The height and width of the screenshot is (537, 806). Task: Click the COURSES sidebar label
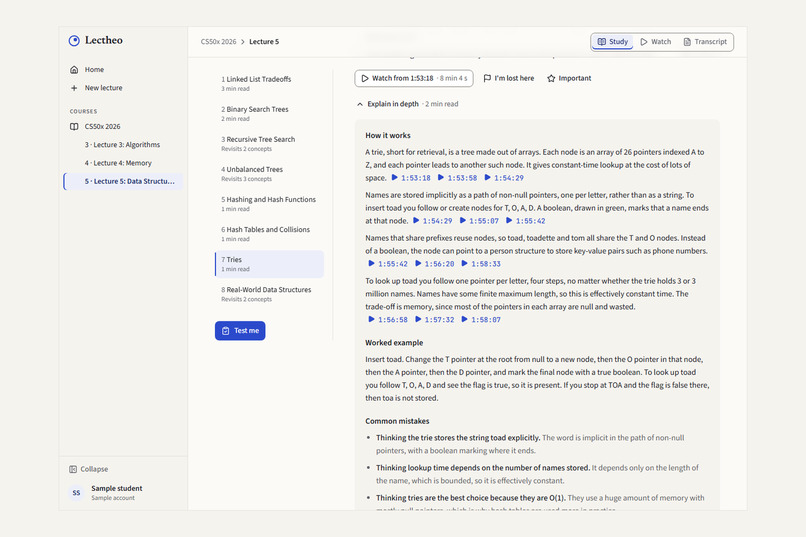click(x=83, y=112)
